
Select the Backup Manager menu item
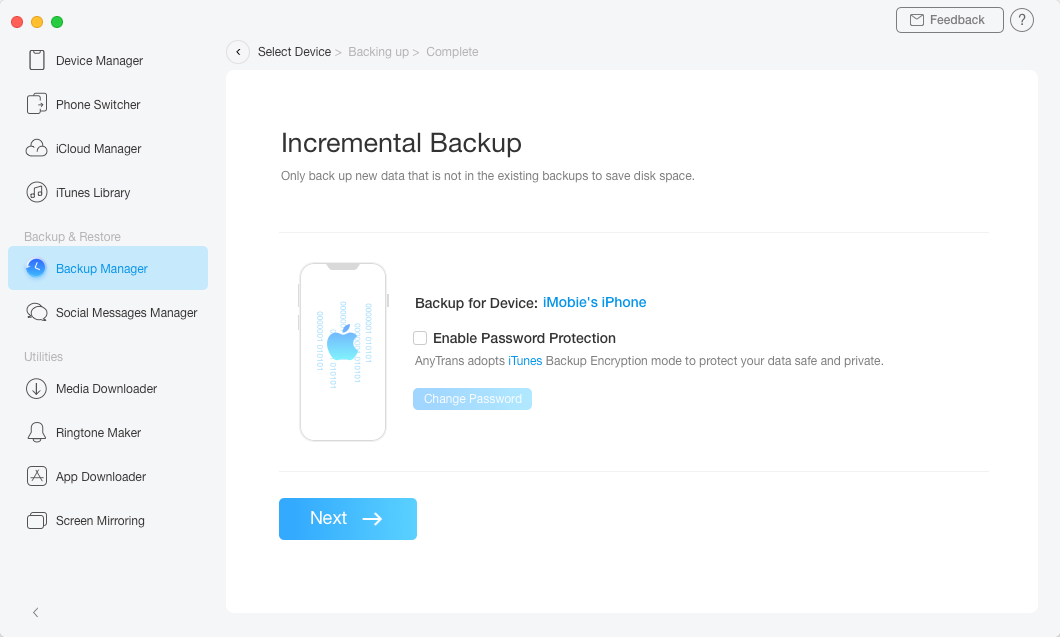coord(108,268)
